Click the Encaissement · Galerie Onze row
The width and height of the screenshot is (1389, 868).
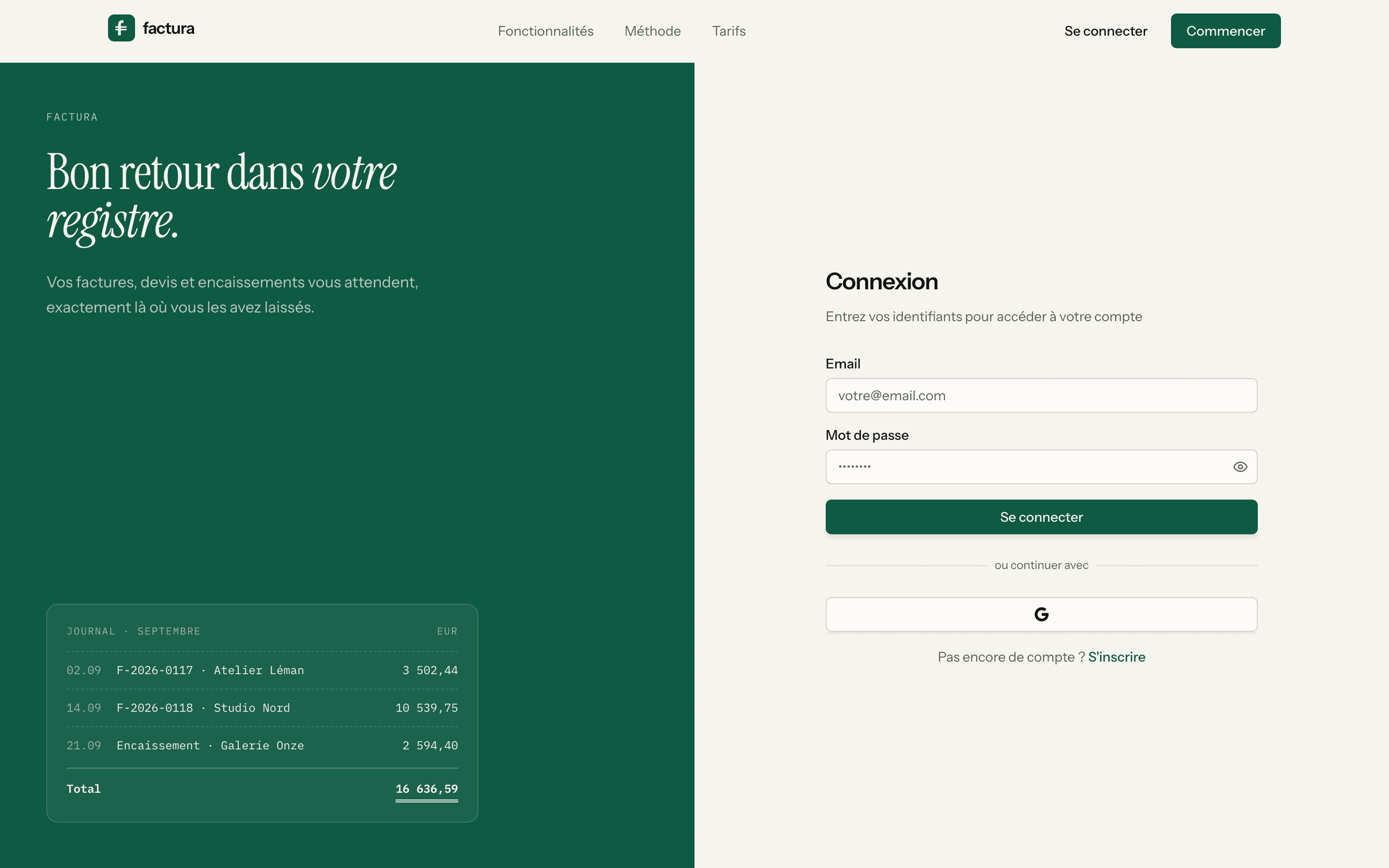pos(262,745)
